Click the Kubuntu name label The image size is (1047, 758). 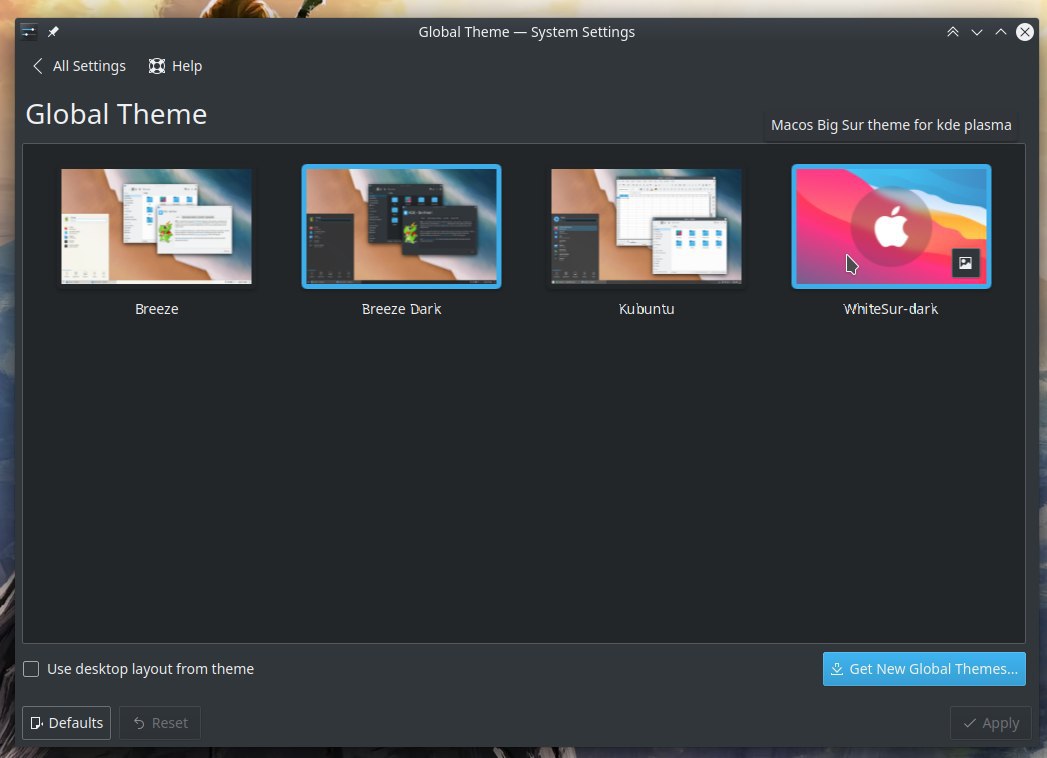pyautogui.click(x=646, y=309)
